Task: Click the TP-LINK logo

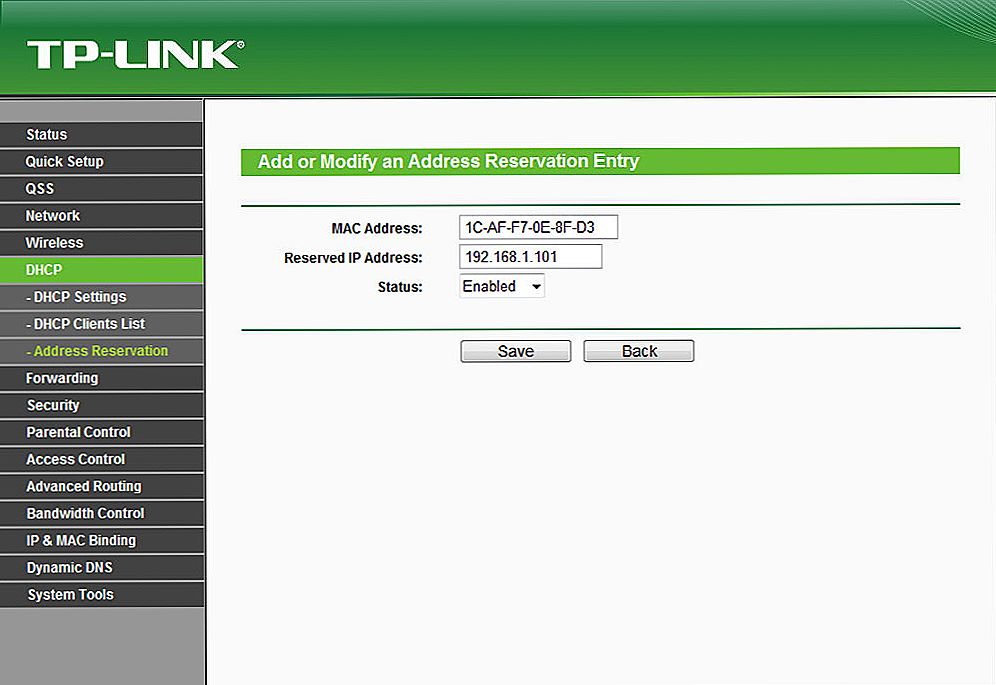Action: click(135, 54)
